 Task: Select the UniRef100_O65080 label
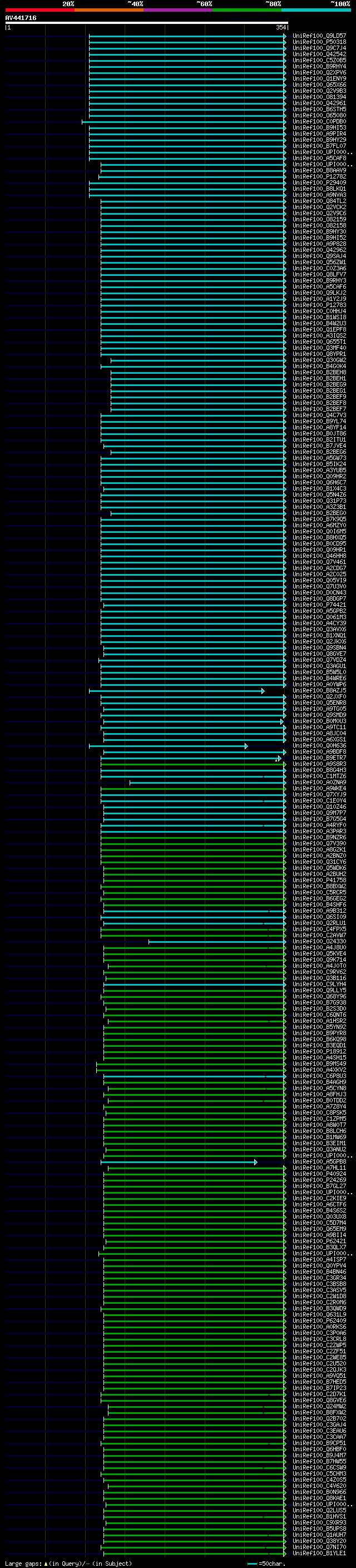pyautogui.click(x=319, y=115)
